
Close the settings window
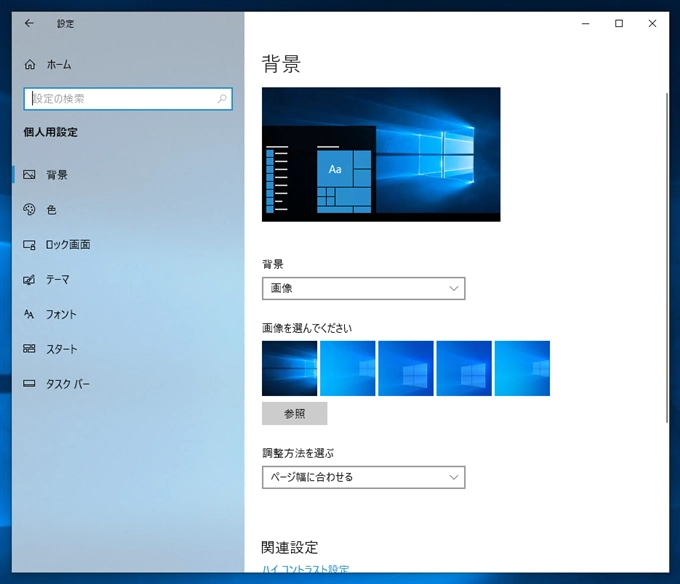tap(652, 23)
